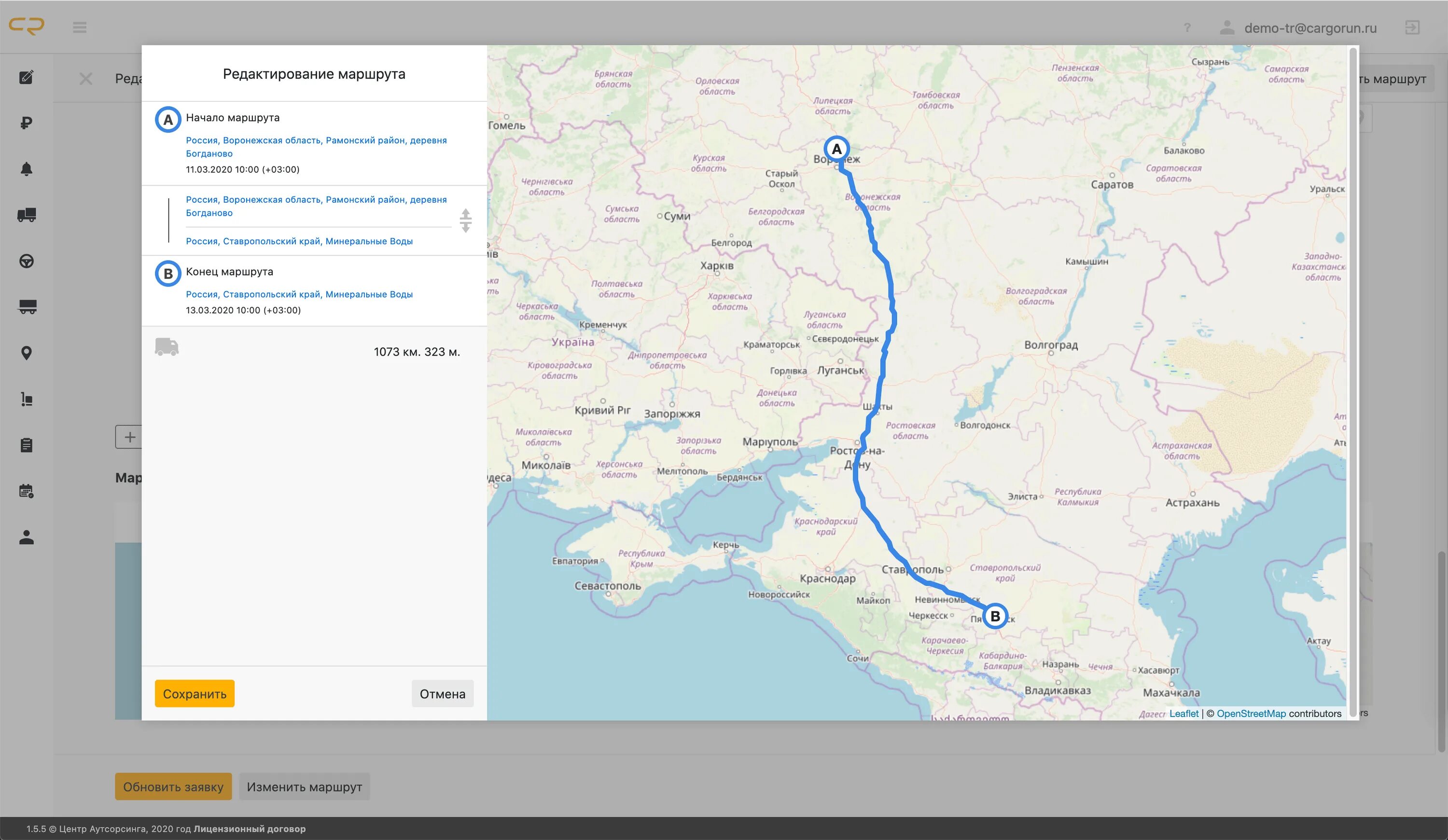Click the Сохранить button

194,693
